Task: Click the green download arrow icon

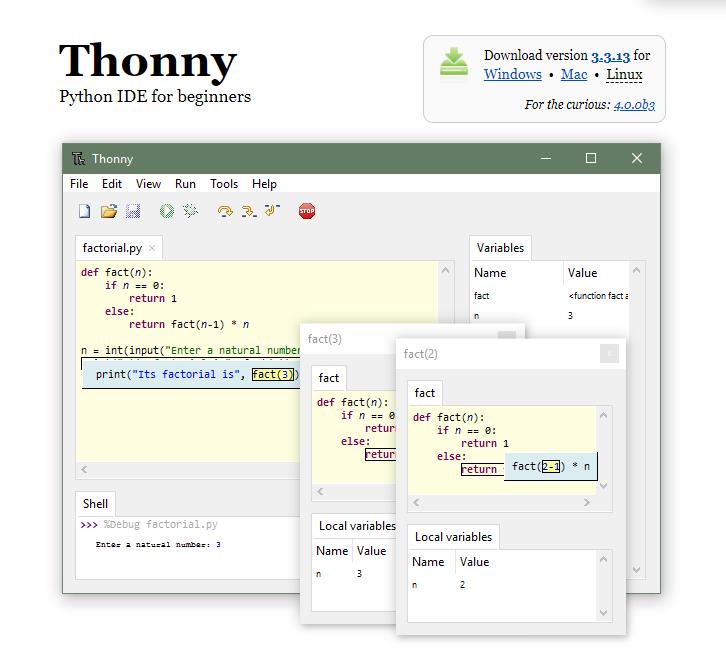Action: click(x=454, y=62)
